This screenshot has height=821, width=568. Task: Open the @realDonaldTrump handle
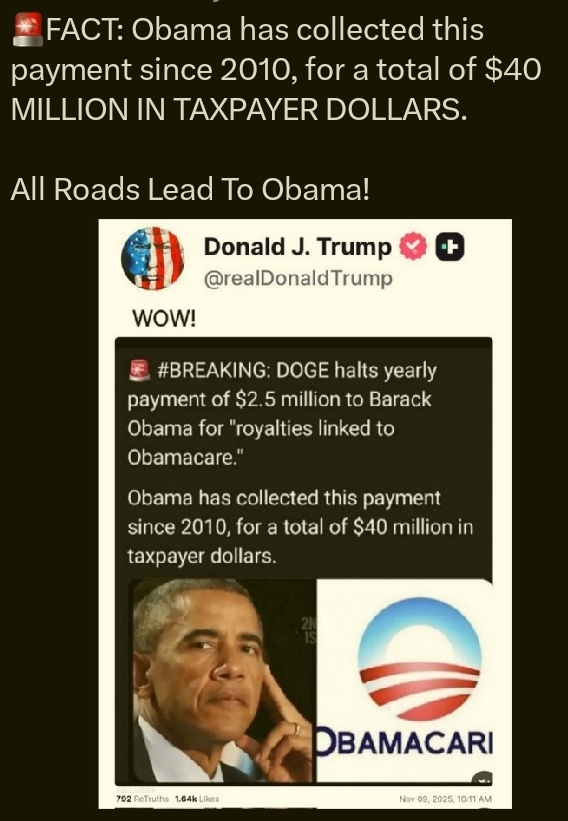[298, 279]
